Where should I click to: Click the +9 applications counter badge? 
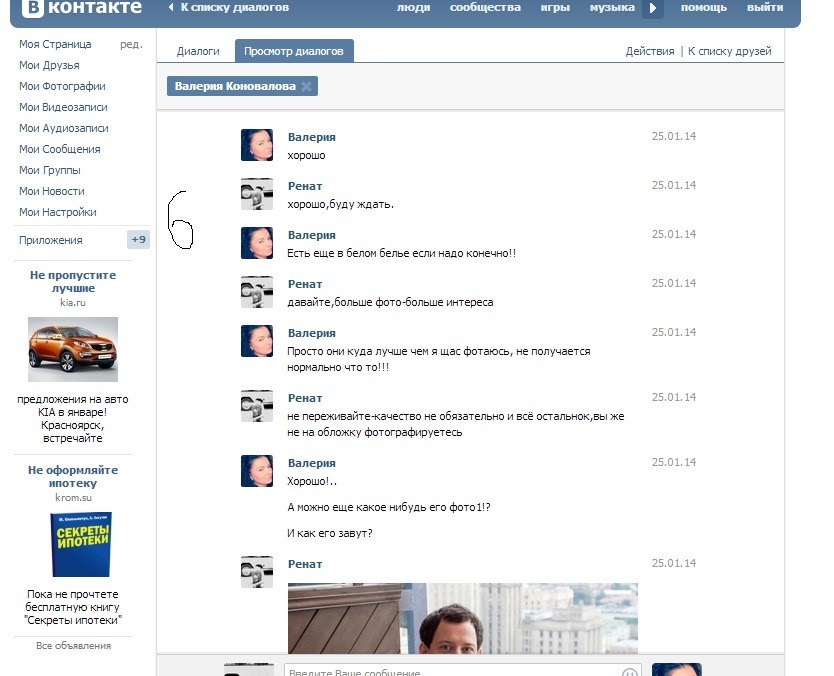coord(138,239)
